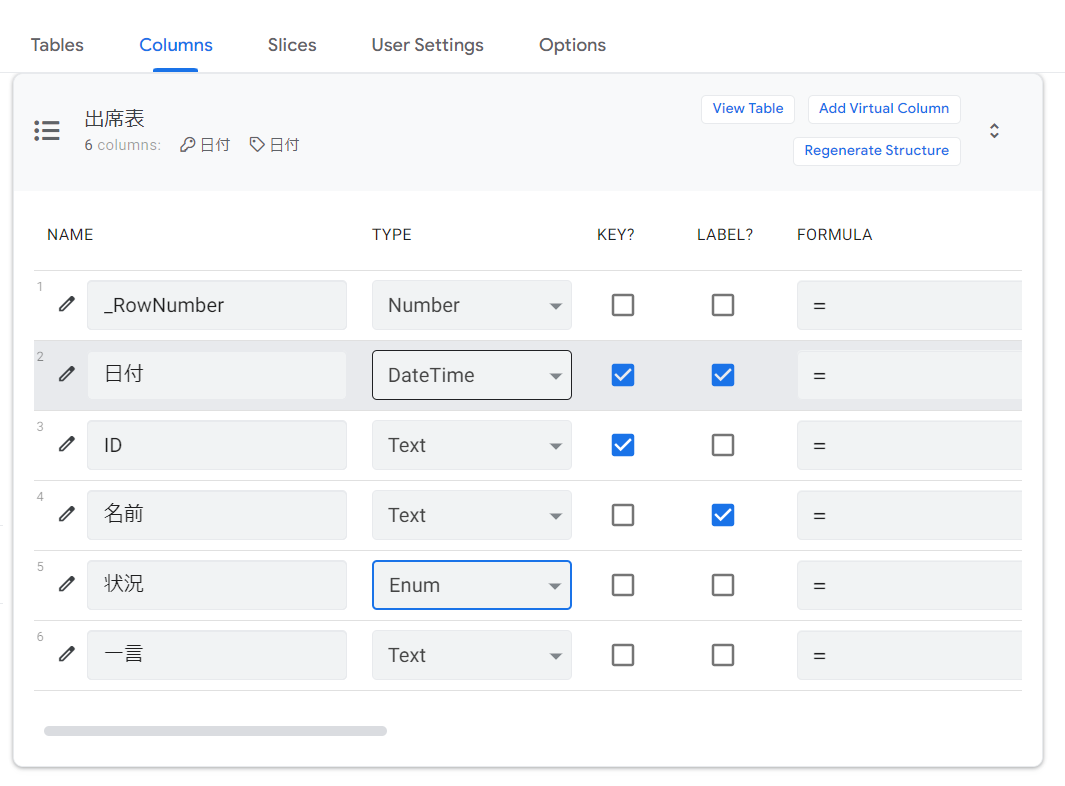Viewport: 1065px width, 786px height.
Task: Click the edit pencil for _RowNumber column
Action: pyautogui.click(x=67, y=304)
